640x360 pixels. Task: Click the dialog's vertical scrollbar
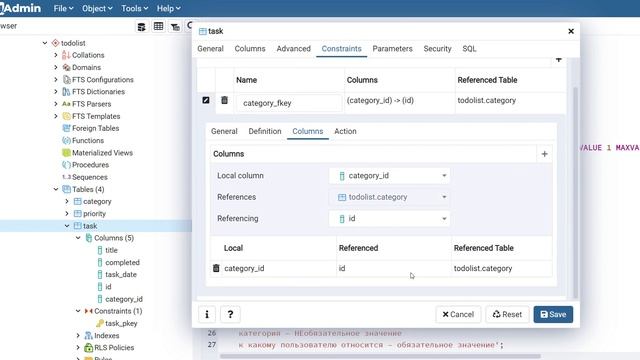coord(576,192)
